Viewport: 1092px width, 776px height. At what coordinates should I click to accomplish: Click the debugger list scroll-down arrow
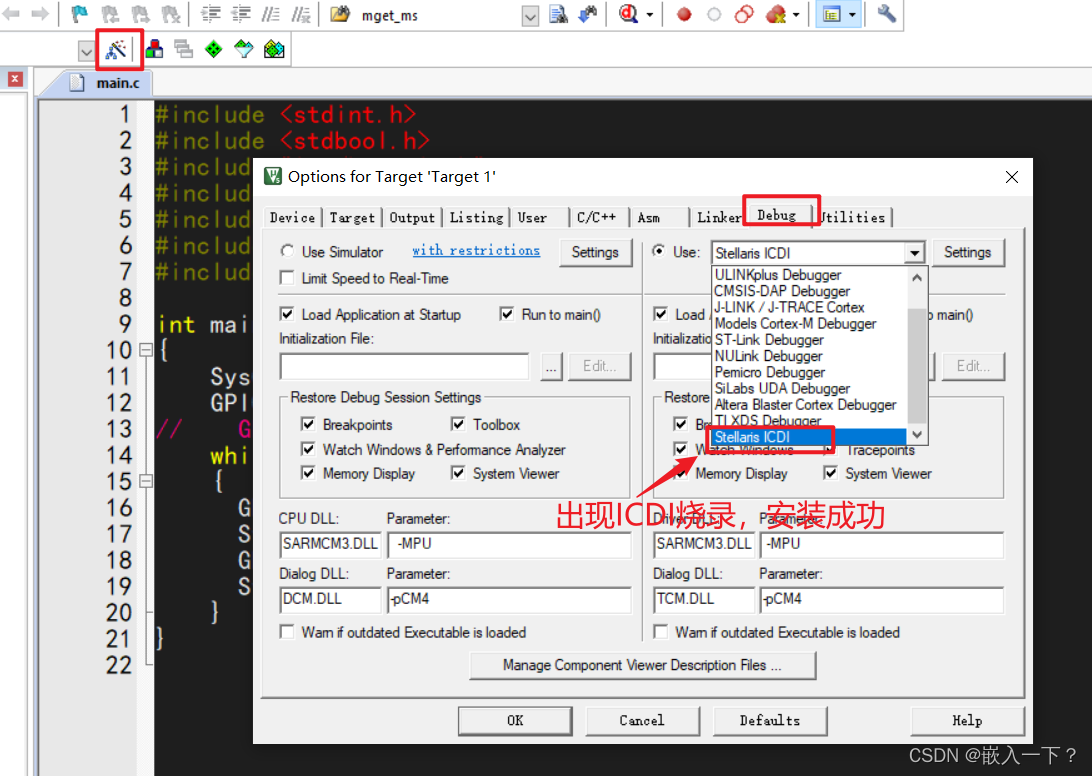tap(917, 435)
